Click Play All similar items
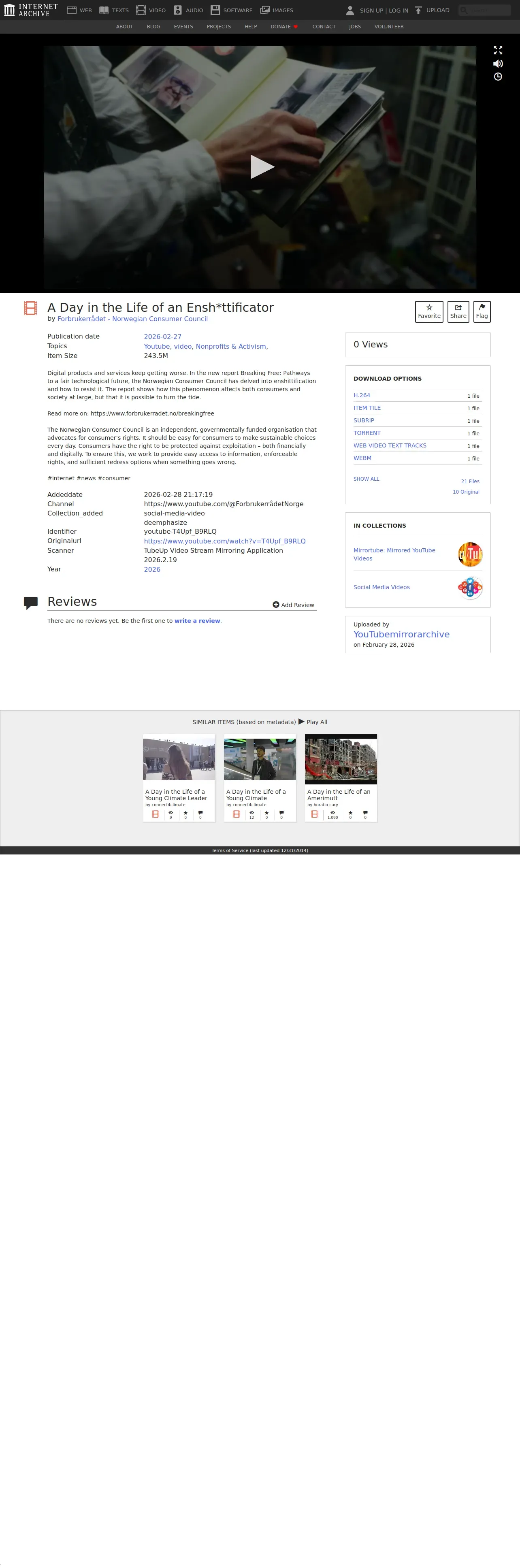The image size is (520, 1568). coord(313,722)
